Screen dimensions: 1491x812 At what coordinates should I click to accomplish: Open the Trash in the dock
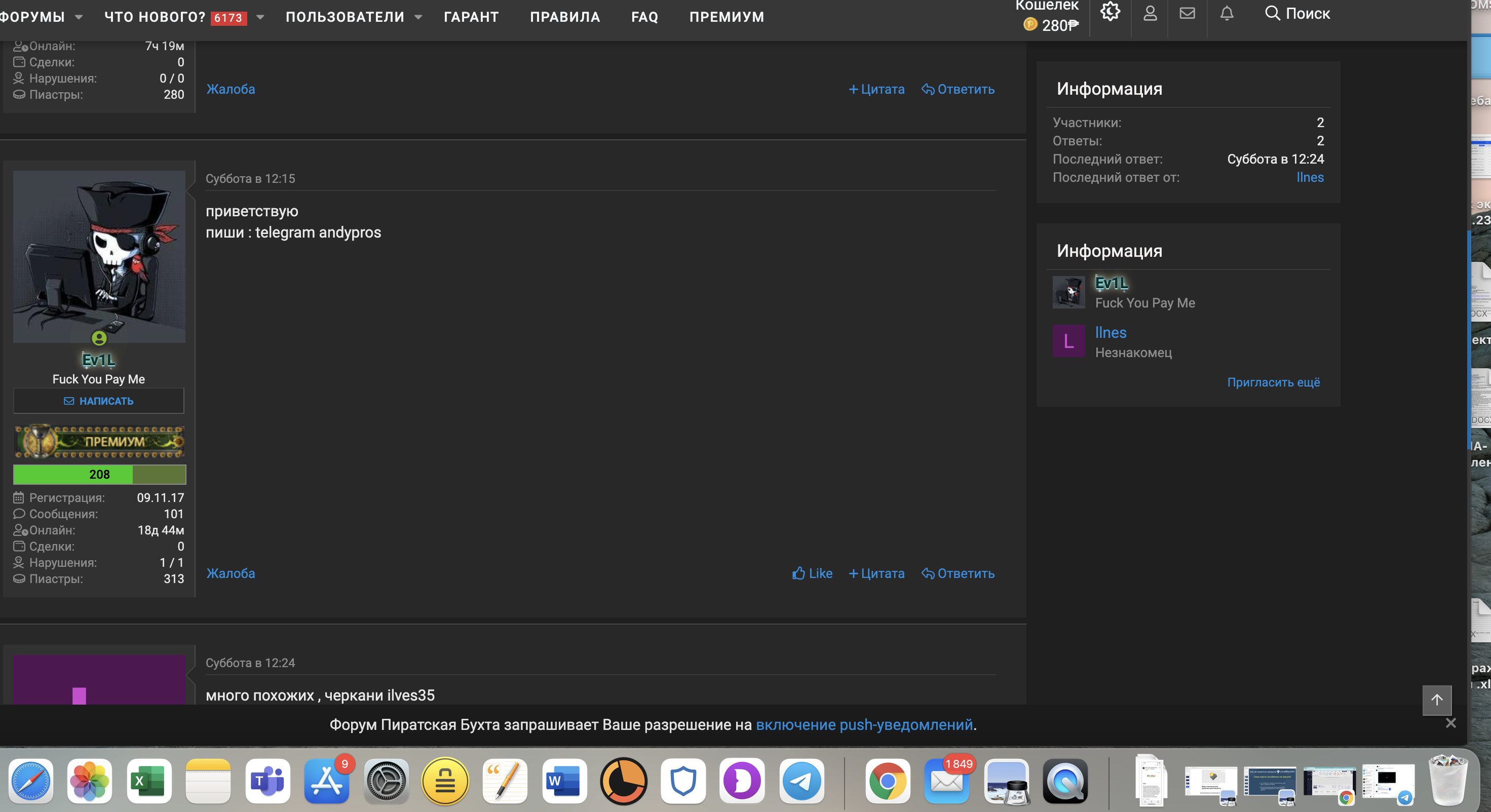coord(1448,780)
